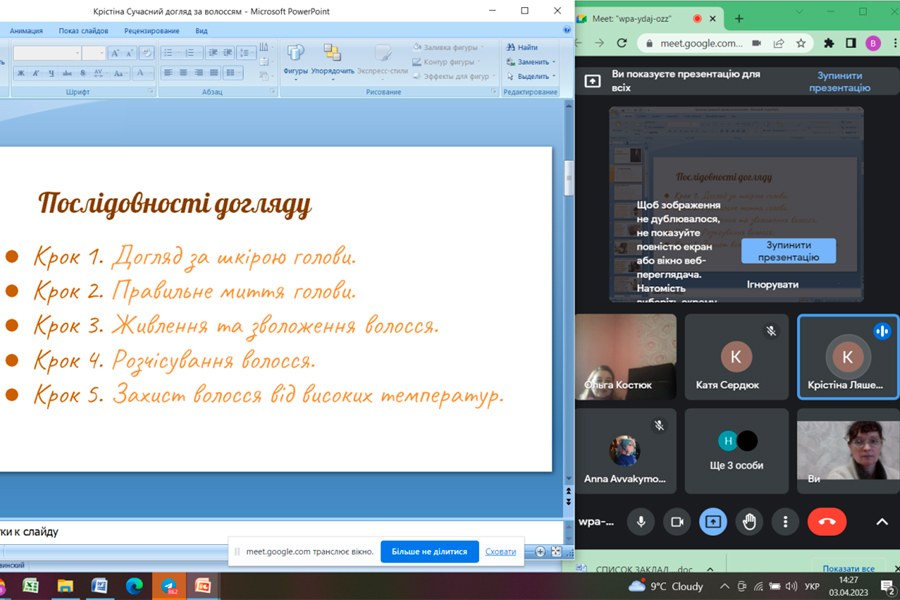The height and width of the screenshot is (600, 900).
Task: Switch to the Рецензирование tab
Action: pyautogui.click(x=151, y=31)
